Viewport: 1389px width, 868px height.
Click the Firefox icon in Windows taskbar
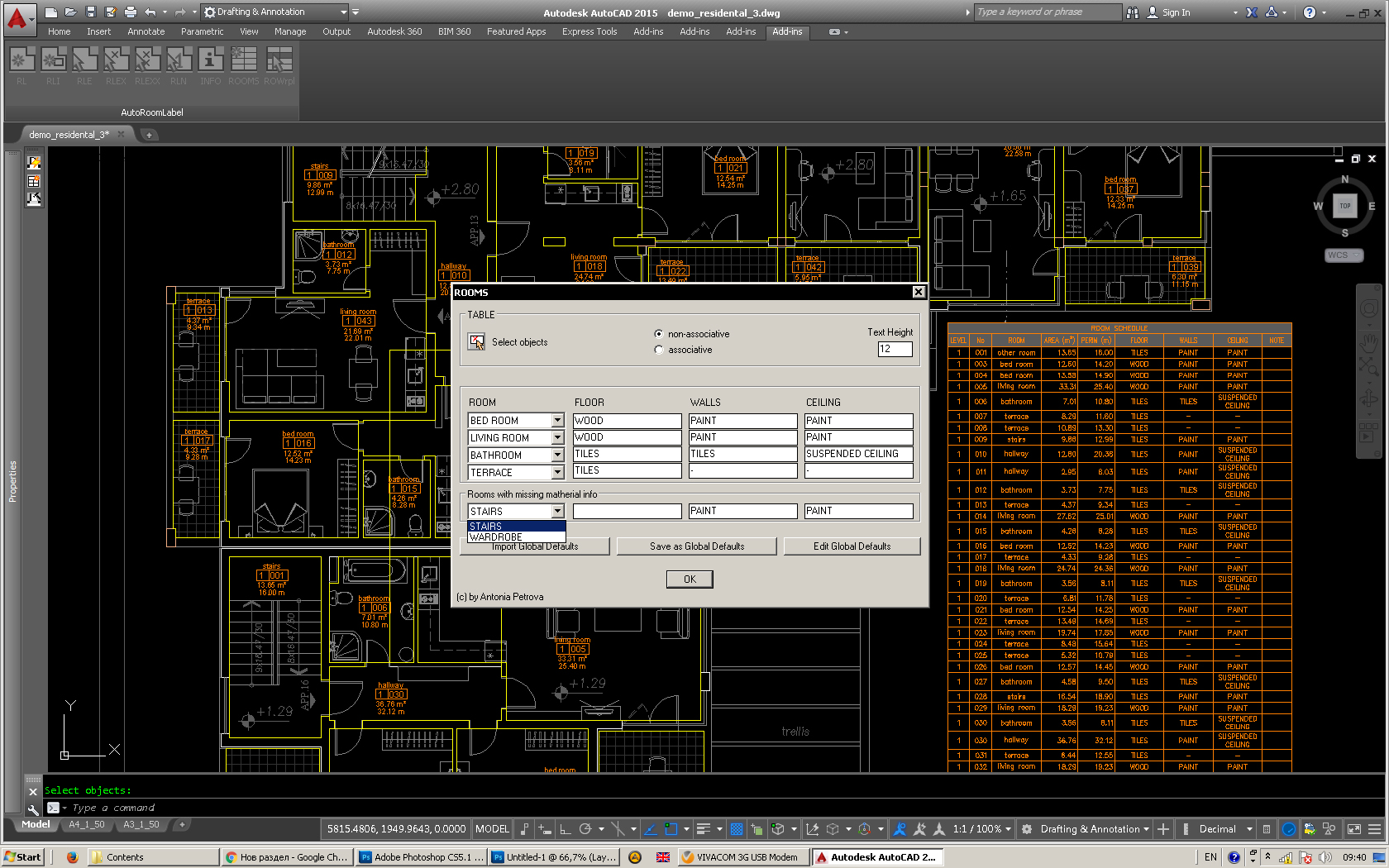coord(72,857)
